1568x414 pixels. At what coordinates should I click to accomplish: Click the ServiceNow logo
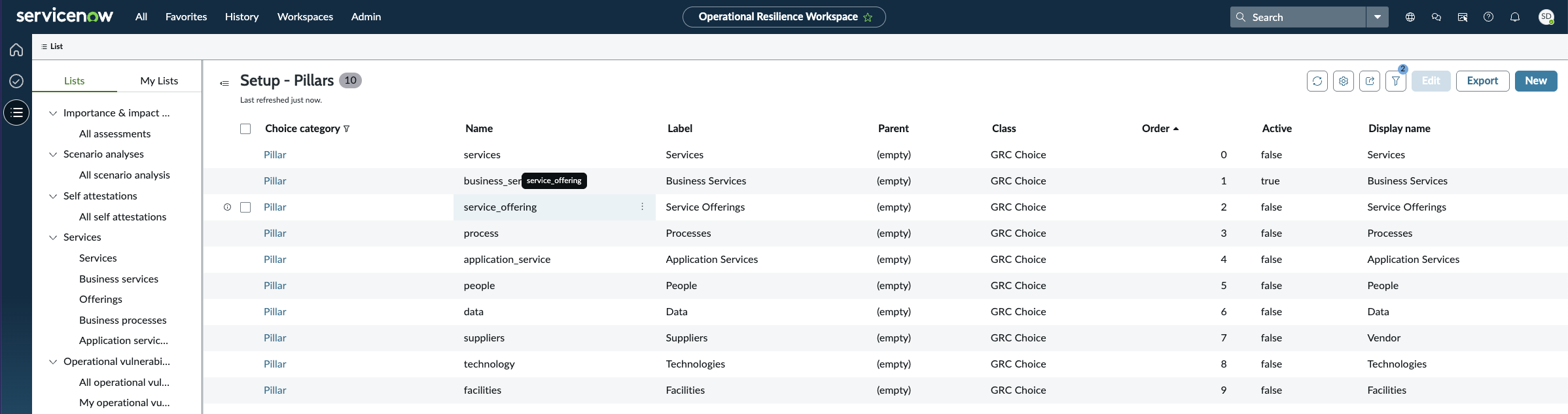64,16
